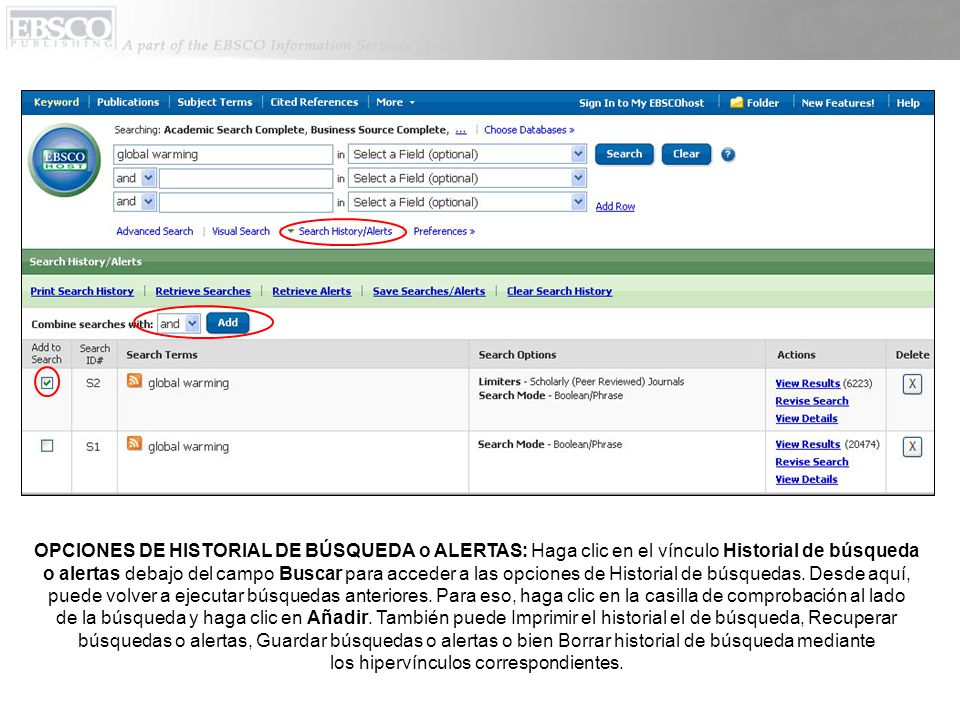Open the Publications menu item
Image resolution: width=960 pixels, height=720 pixels.
(x=128, y=102)
